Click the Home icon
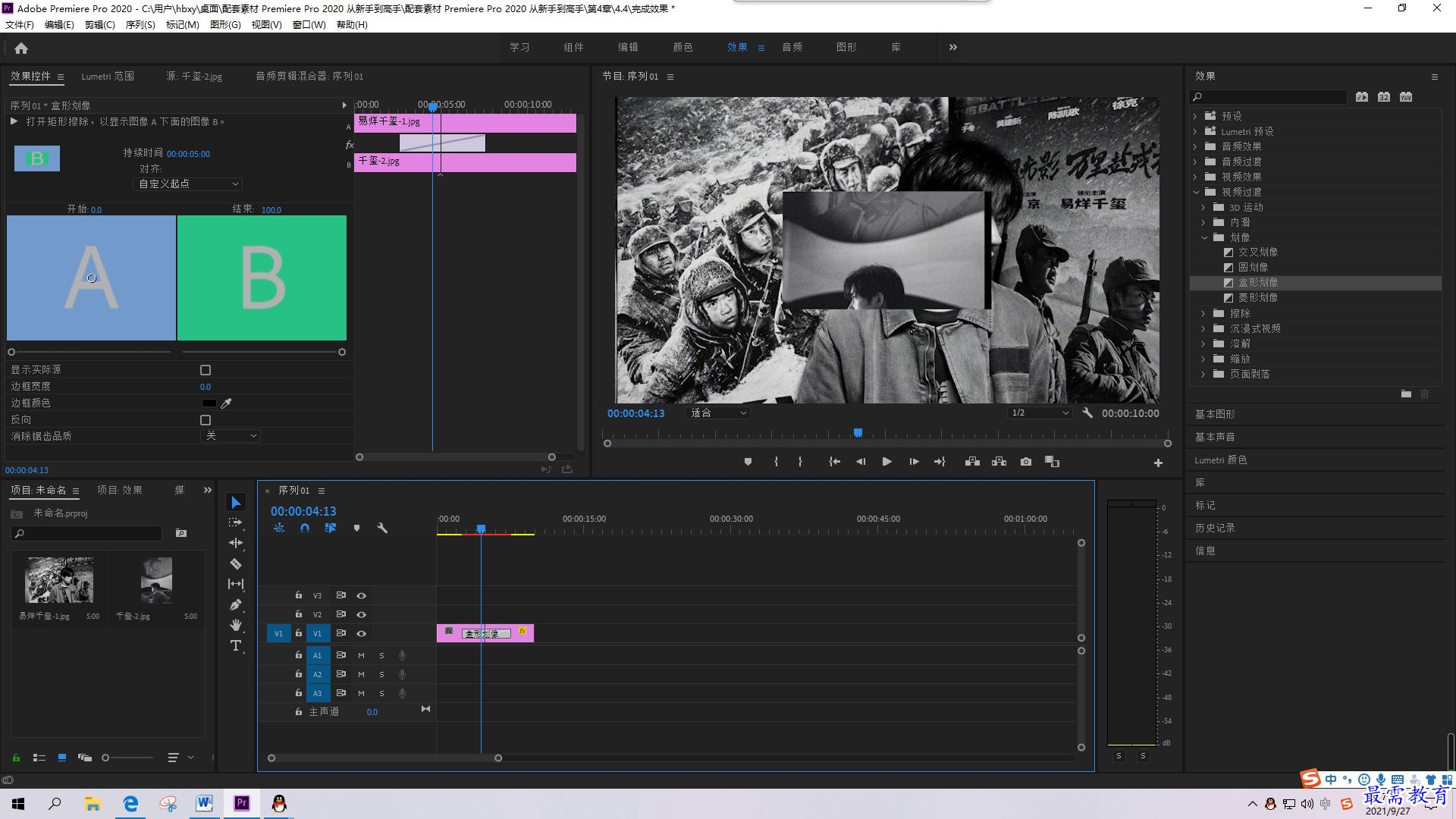 21,48
